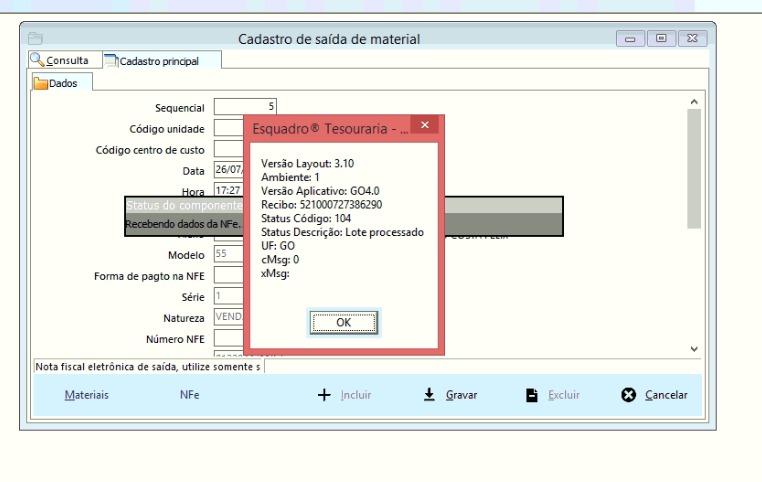Click the Data field showing 26/07
The height and width of the screenshot is (482, 762).
click(229, 170)
